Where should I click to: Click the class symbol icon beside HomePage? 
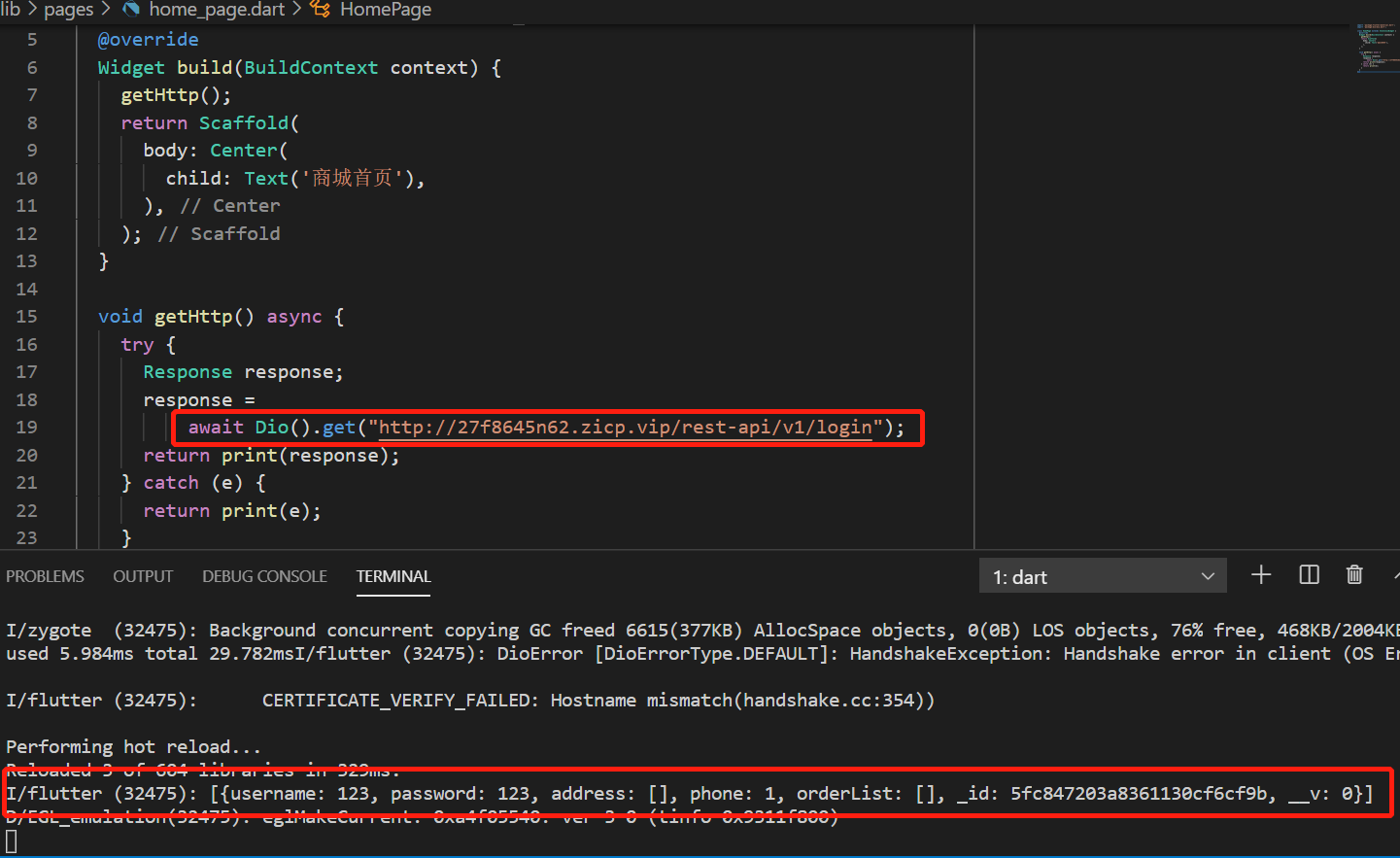[320, 10]
